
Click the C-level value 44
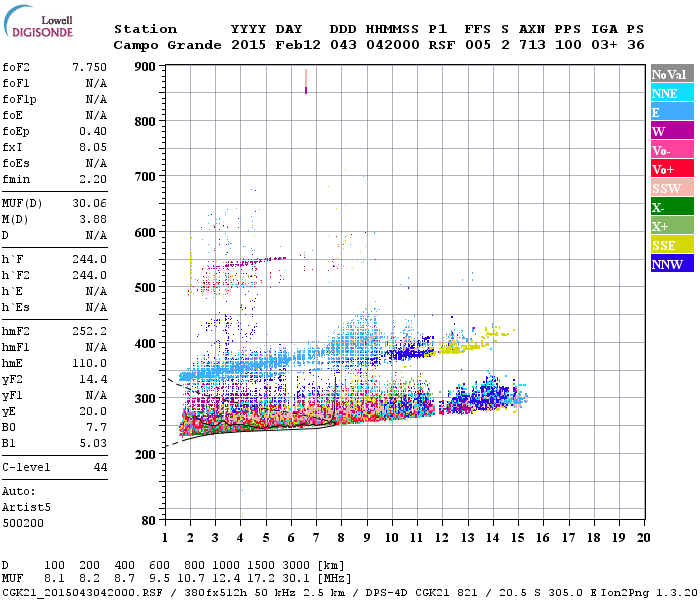click(100, 467)
